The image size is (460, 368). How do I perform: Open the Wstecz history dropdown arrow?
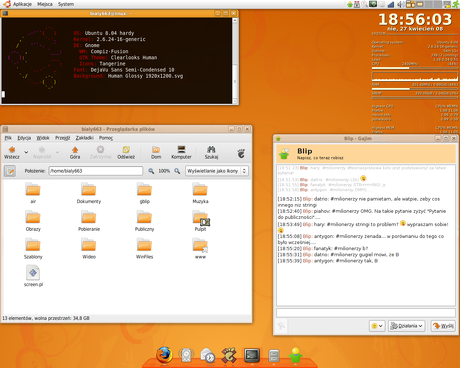pos(26,152)
